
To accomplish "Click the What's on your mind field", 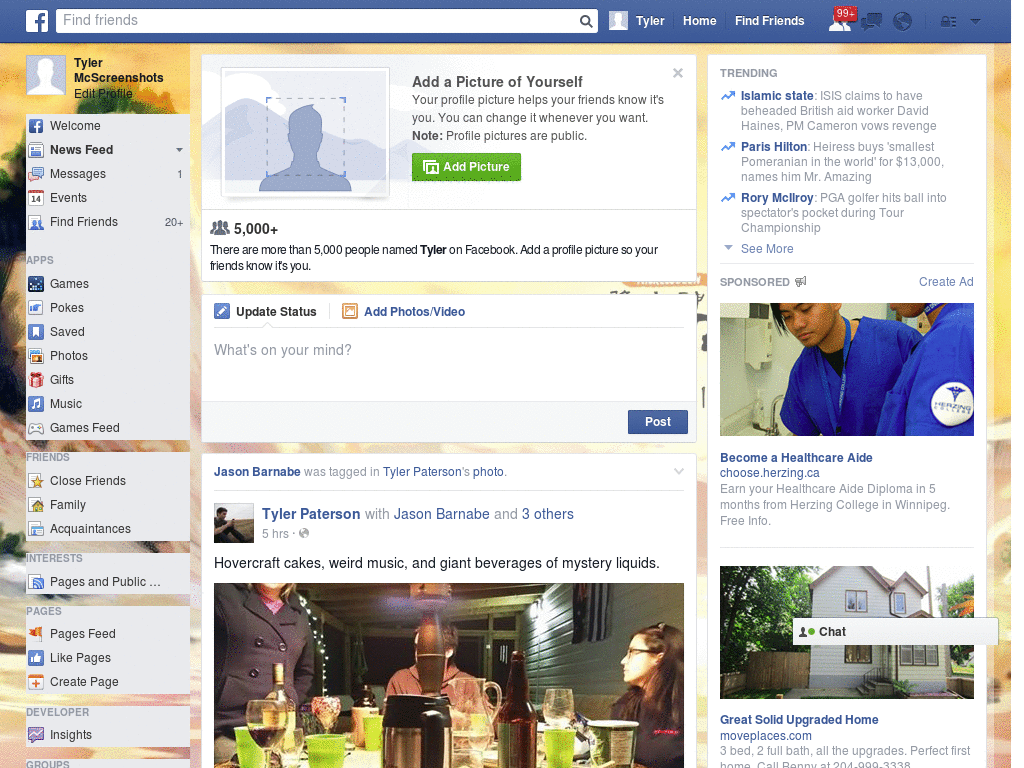I will 449,364.
